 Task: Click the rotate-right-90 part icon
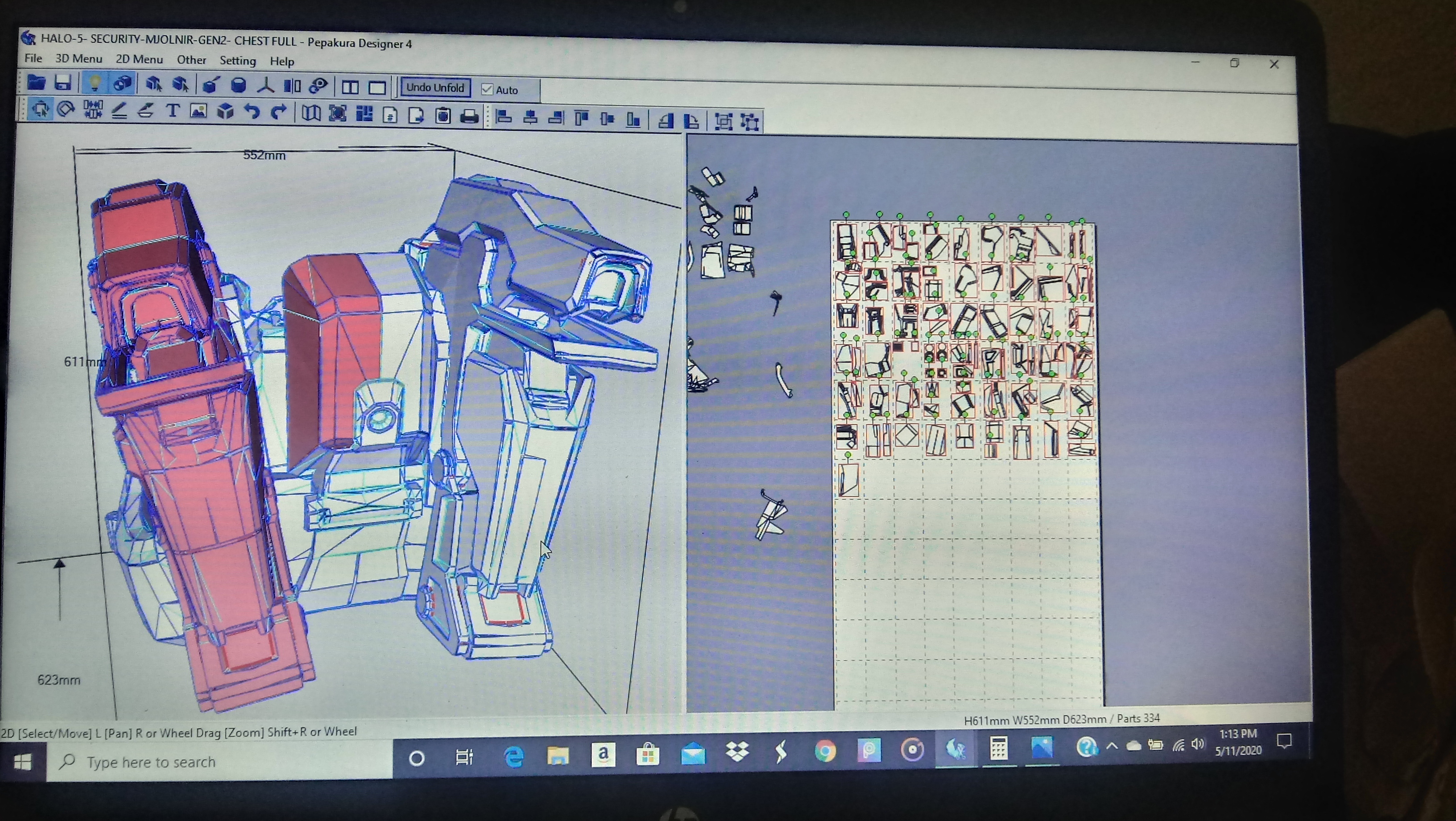click(x=691, y=121)
